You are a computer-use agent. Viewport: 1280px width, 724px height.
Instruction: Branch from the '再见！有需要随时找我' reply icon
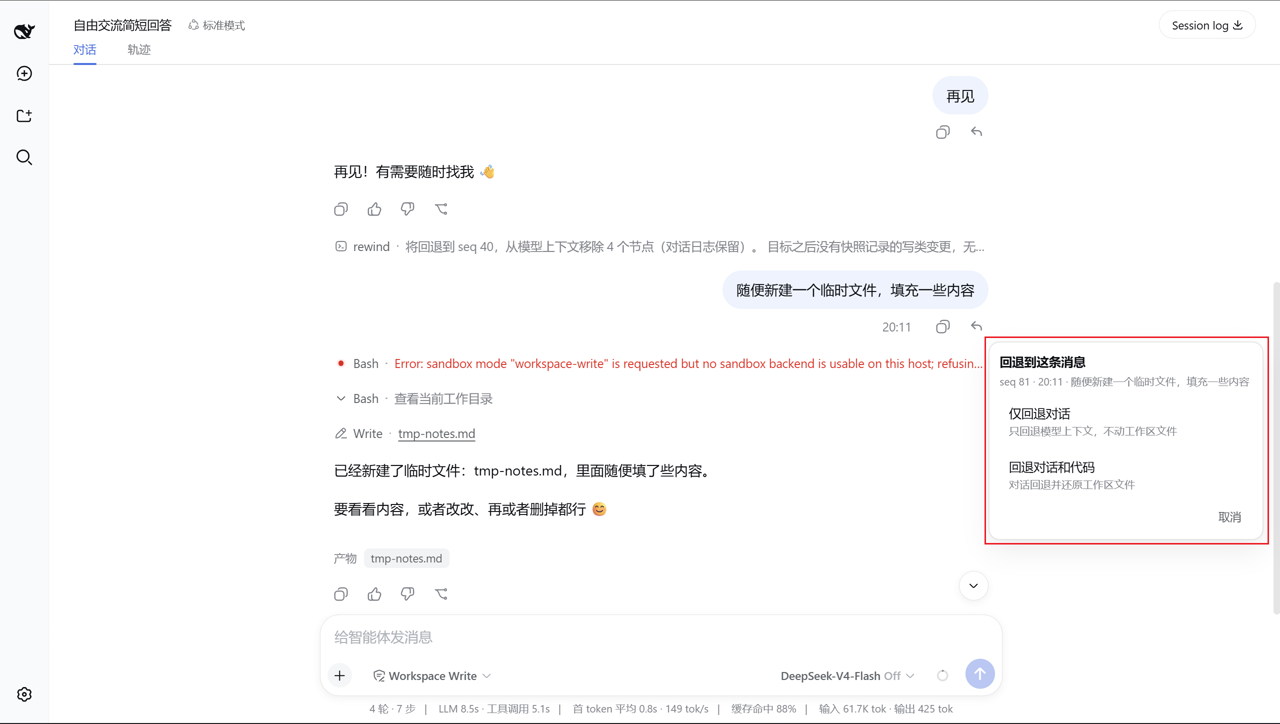click(441, 209)
